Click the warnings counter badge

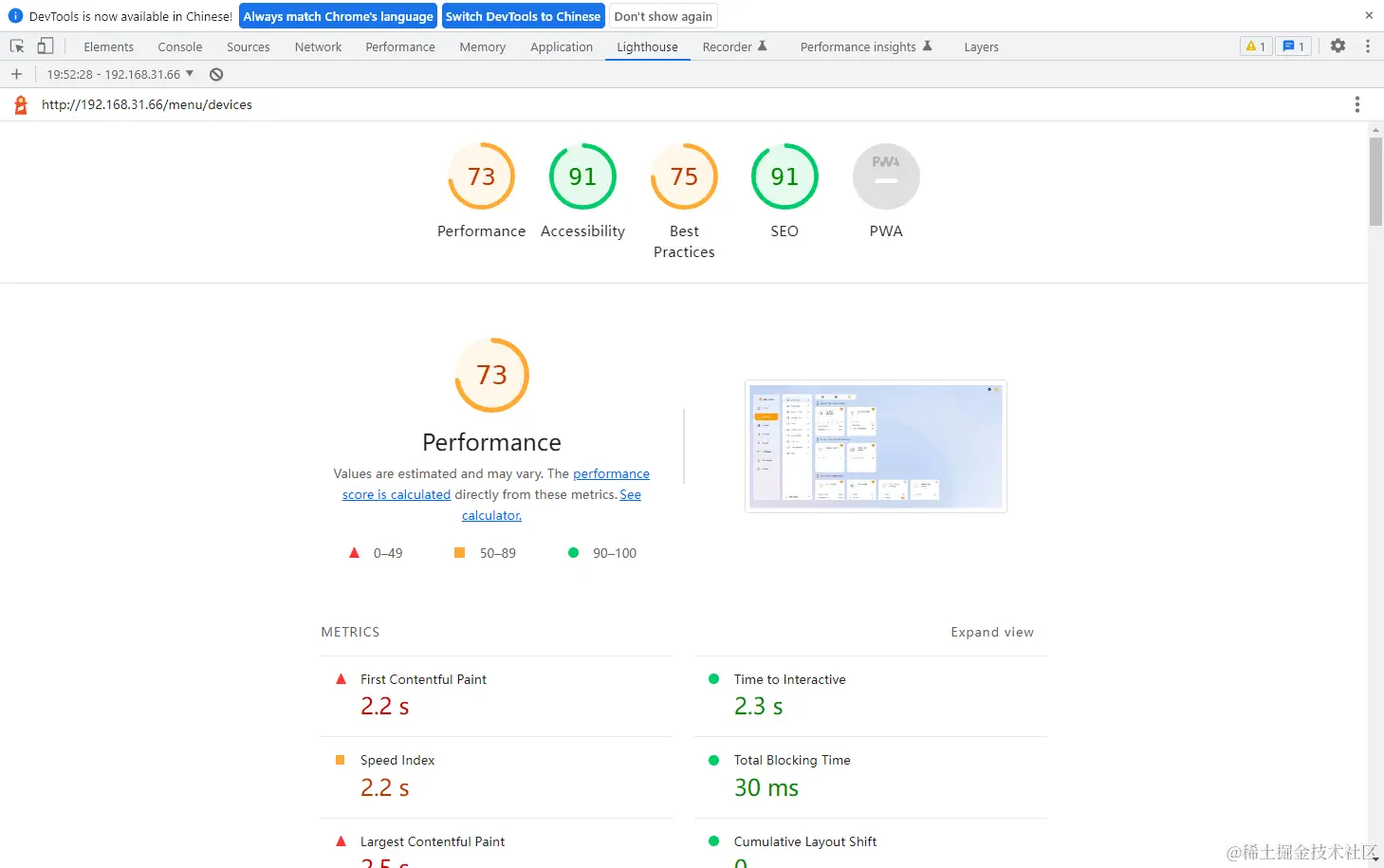(x=1255, y=46)
